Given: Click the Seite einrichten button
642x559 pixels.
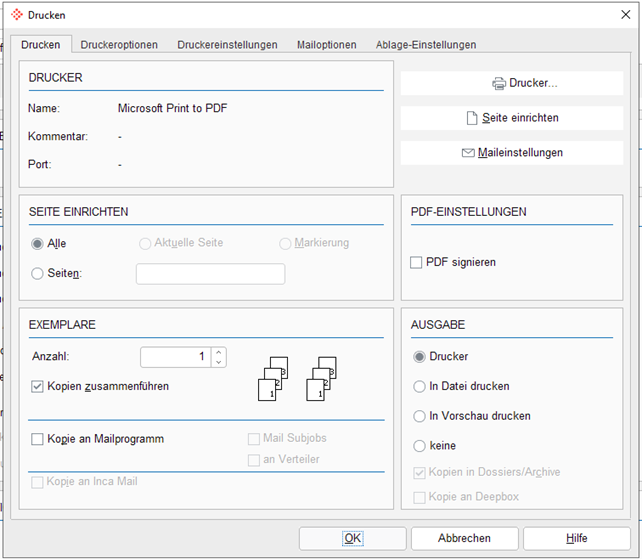Looking at the screenshot, I should click(x=512, y=118).
